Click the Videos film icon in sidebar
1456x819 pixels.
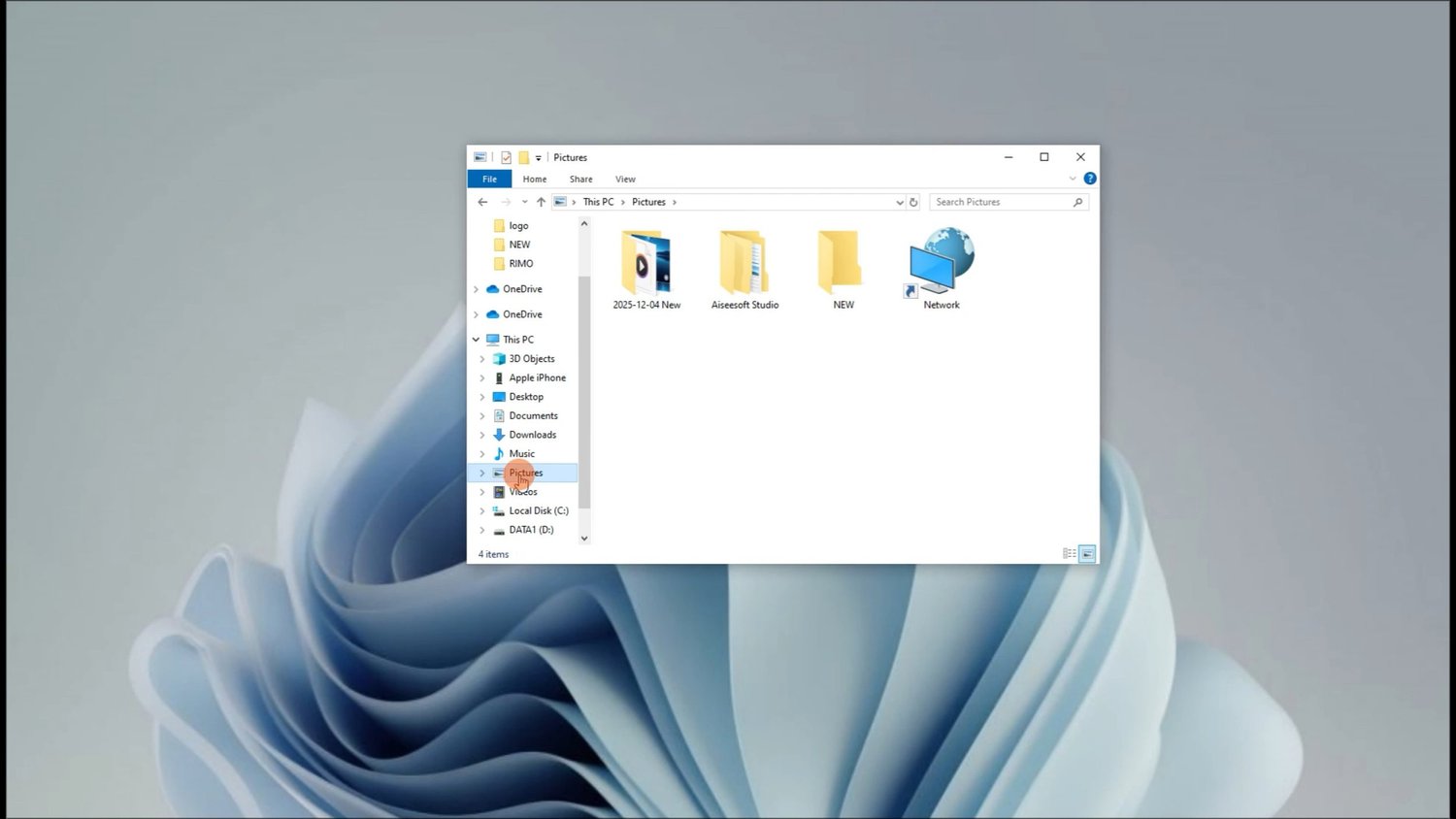point(499,492)
